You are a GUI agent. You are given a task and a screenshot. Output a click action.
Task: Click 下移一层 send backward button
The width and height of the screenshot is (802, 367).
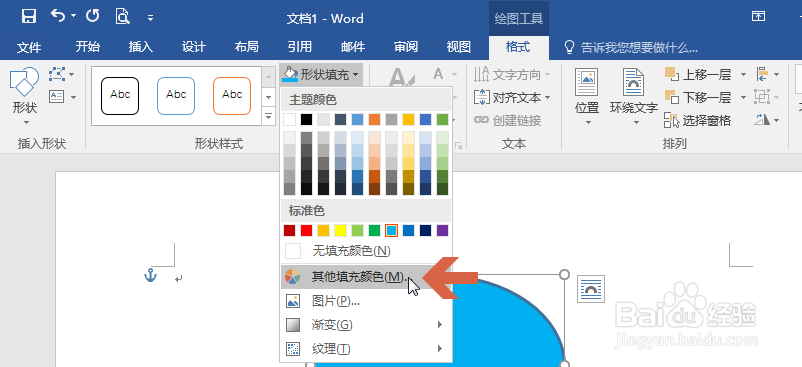pos(698,97)
